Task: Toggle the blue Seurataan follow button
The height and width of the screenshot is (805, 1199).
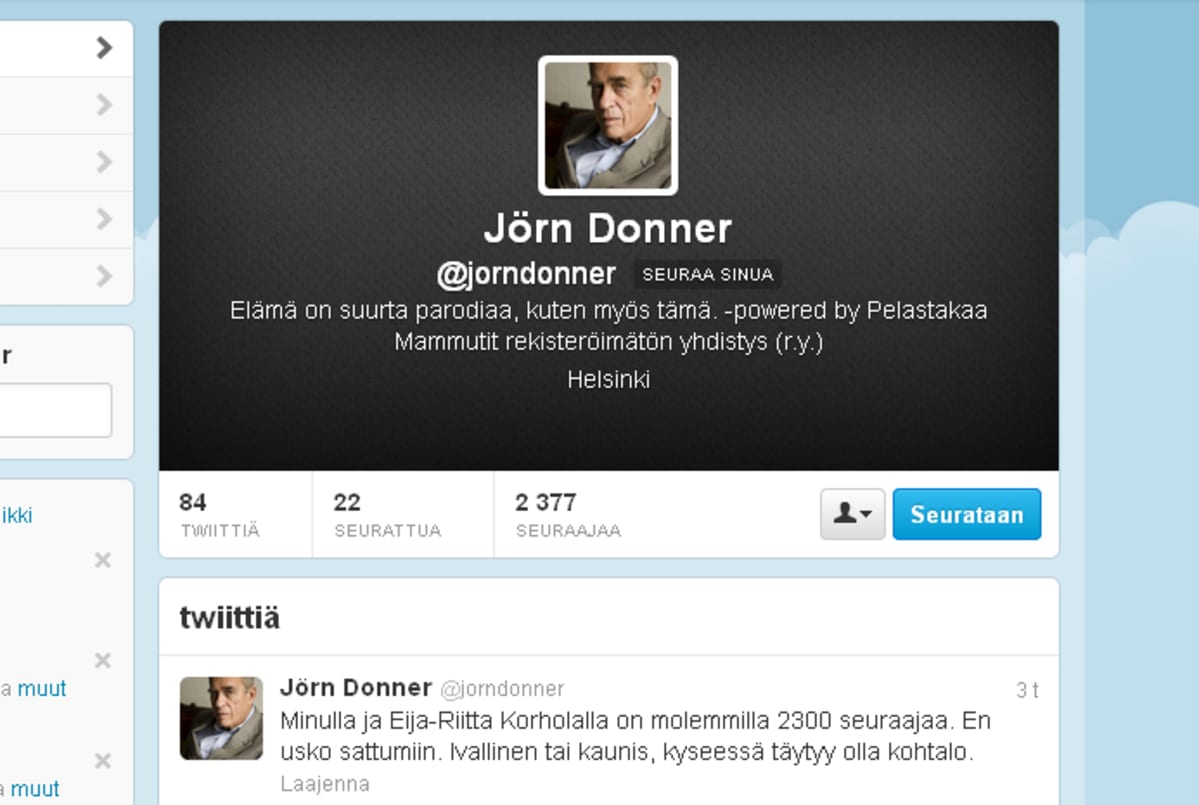Action: click(967, 514)
